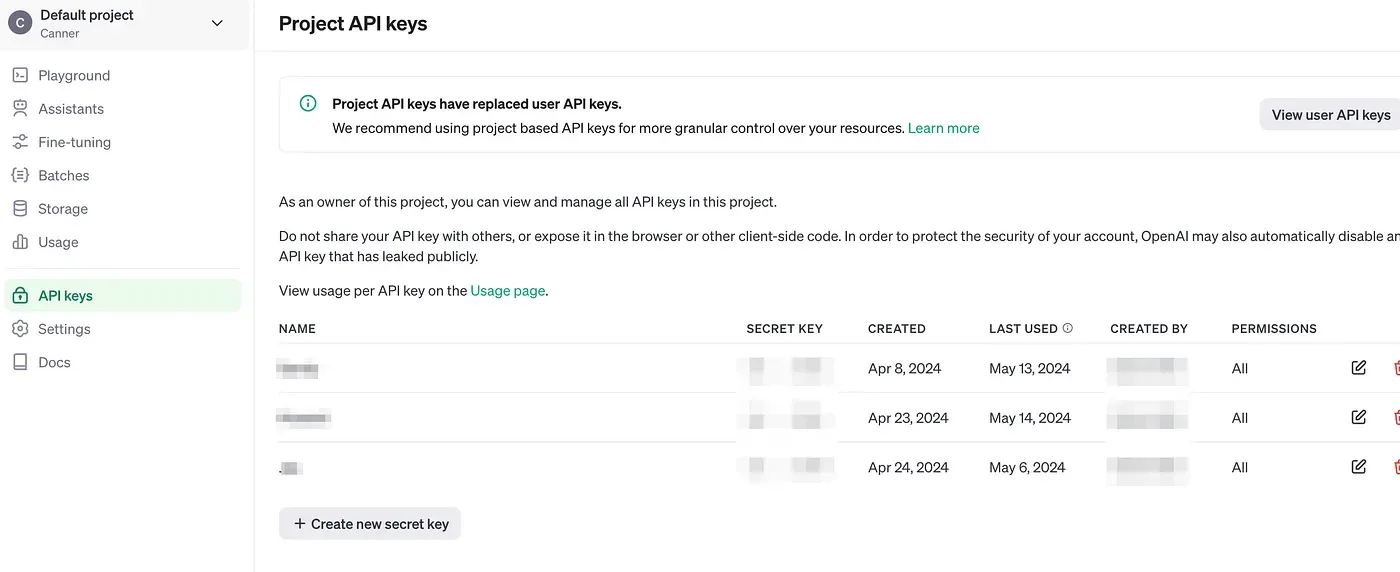This screenshot has height=572, width=1400.
Task: Delete the API key last used May 13, 2024
Action: (1396, 368)
